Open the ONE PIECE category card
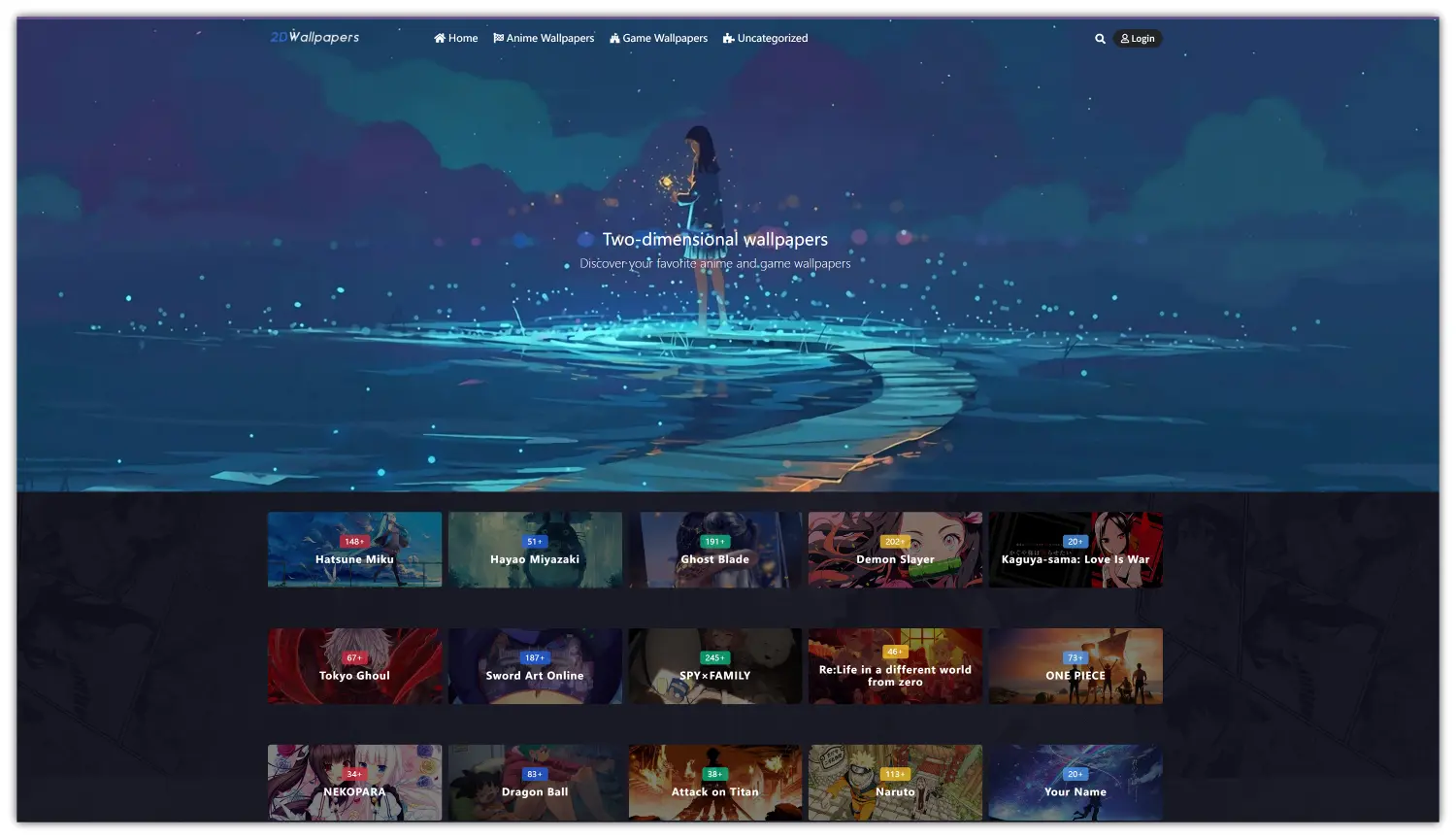The image size is (1456, 839). (x=1075, y=666)
